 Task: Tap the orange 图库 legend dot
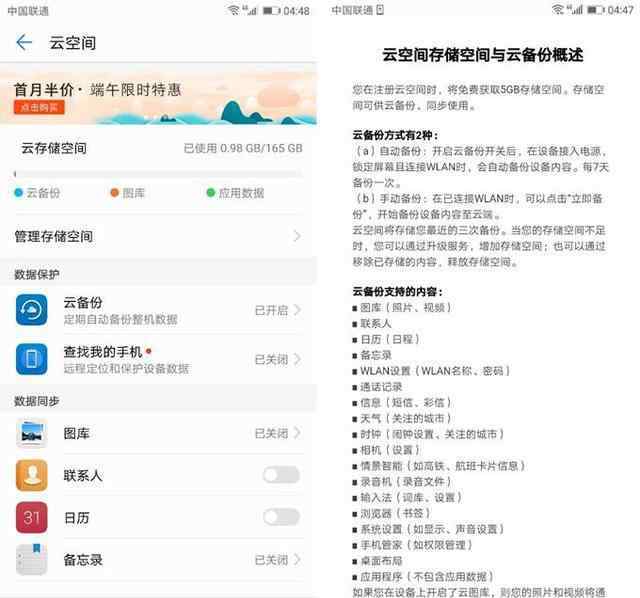pyautogui.click(x=115, y=193)
